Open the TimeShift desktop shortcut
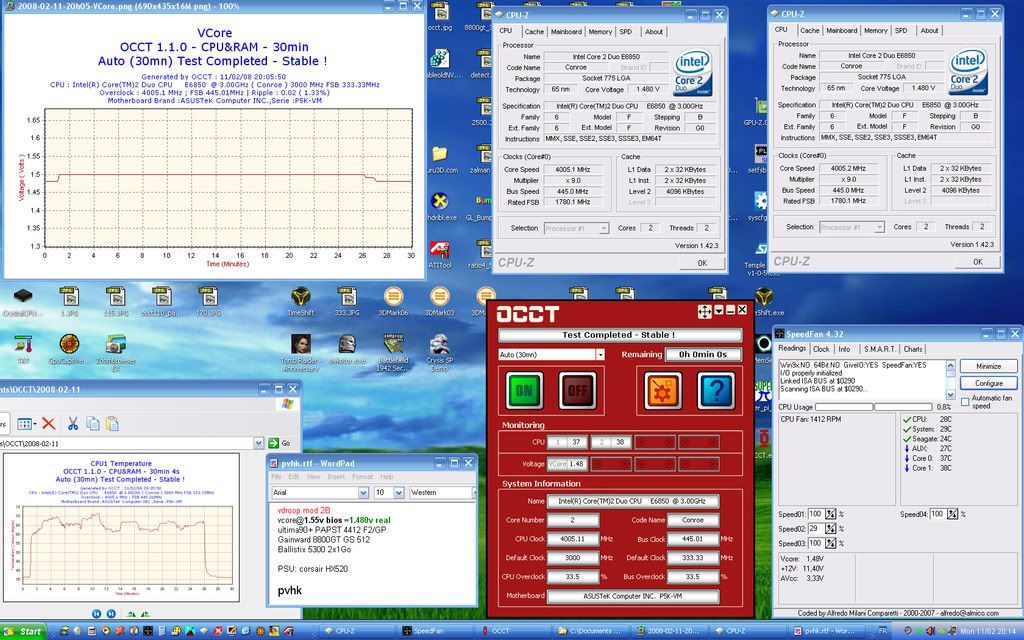The height and width of the screenshot is (640, 1024). [300, 298]
